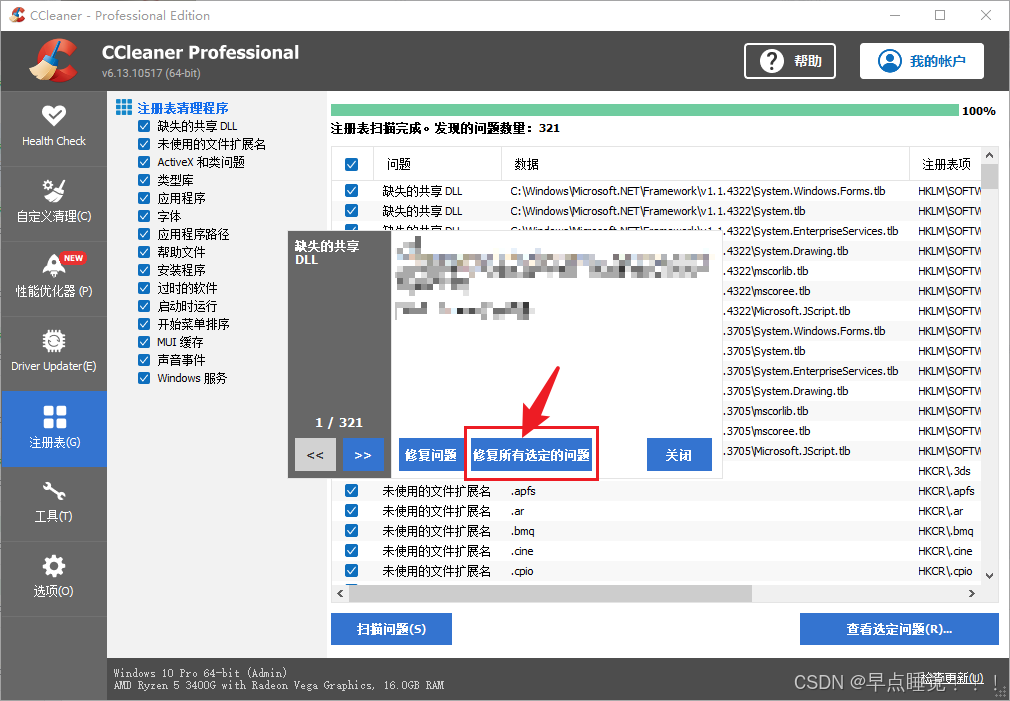
Task: Toggle 应用程序 checkbox
Action: coord(144,198)
